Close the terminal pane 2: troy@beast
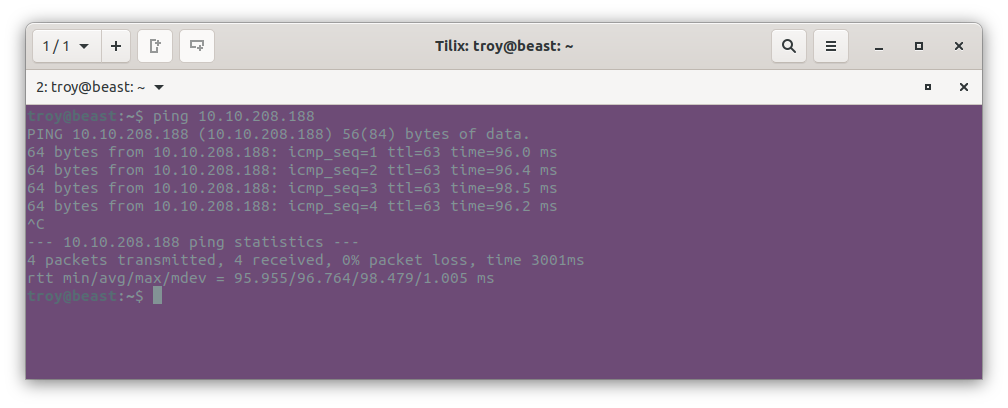The width and height of the screenshot is (1008, 408). [x=964, y=87]
